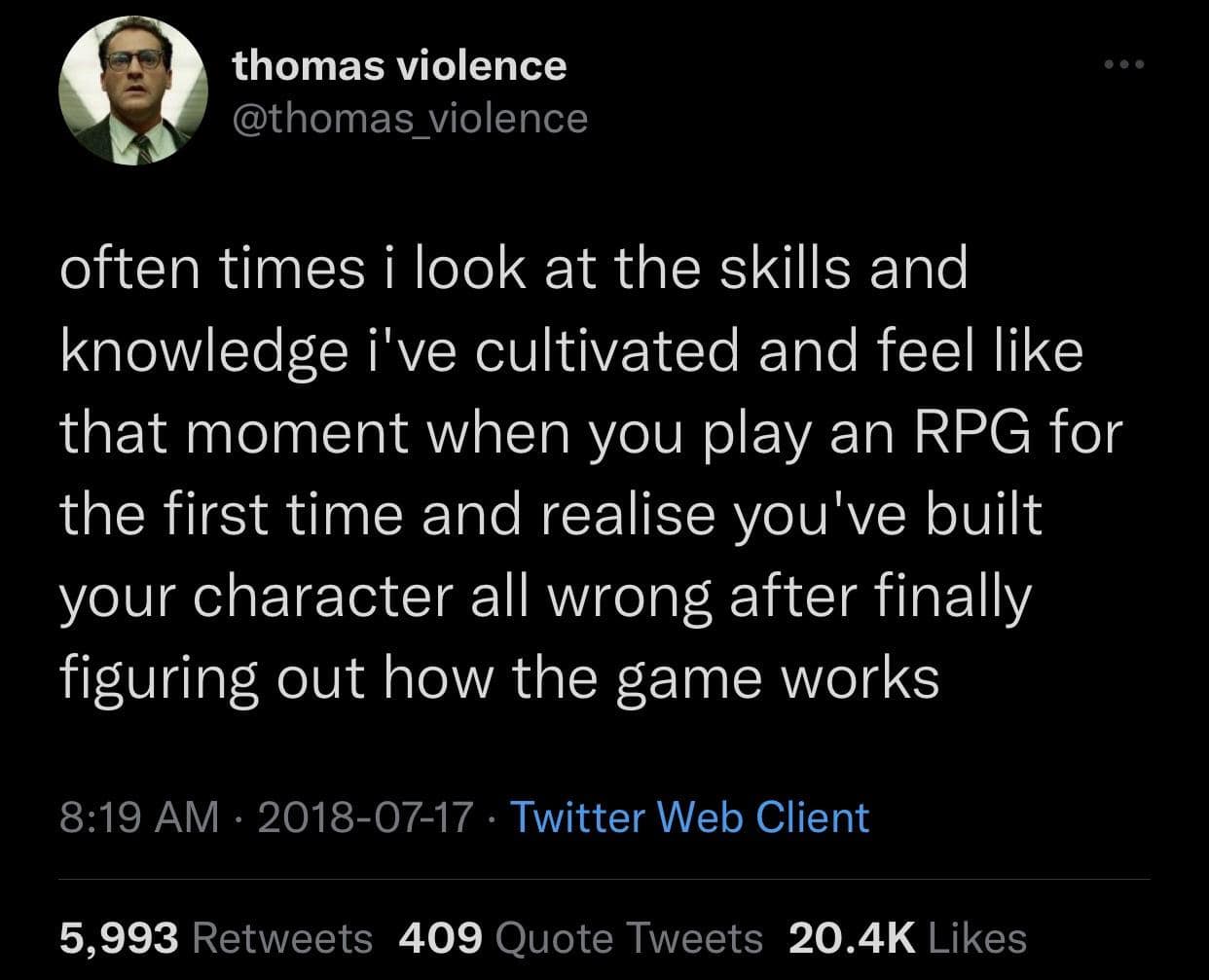This screenshot has height=980, width=1209.
Task: Click the word "knowledge" in the tweet
Action: point(195,350)
